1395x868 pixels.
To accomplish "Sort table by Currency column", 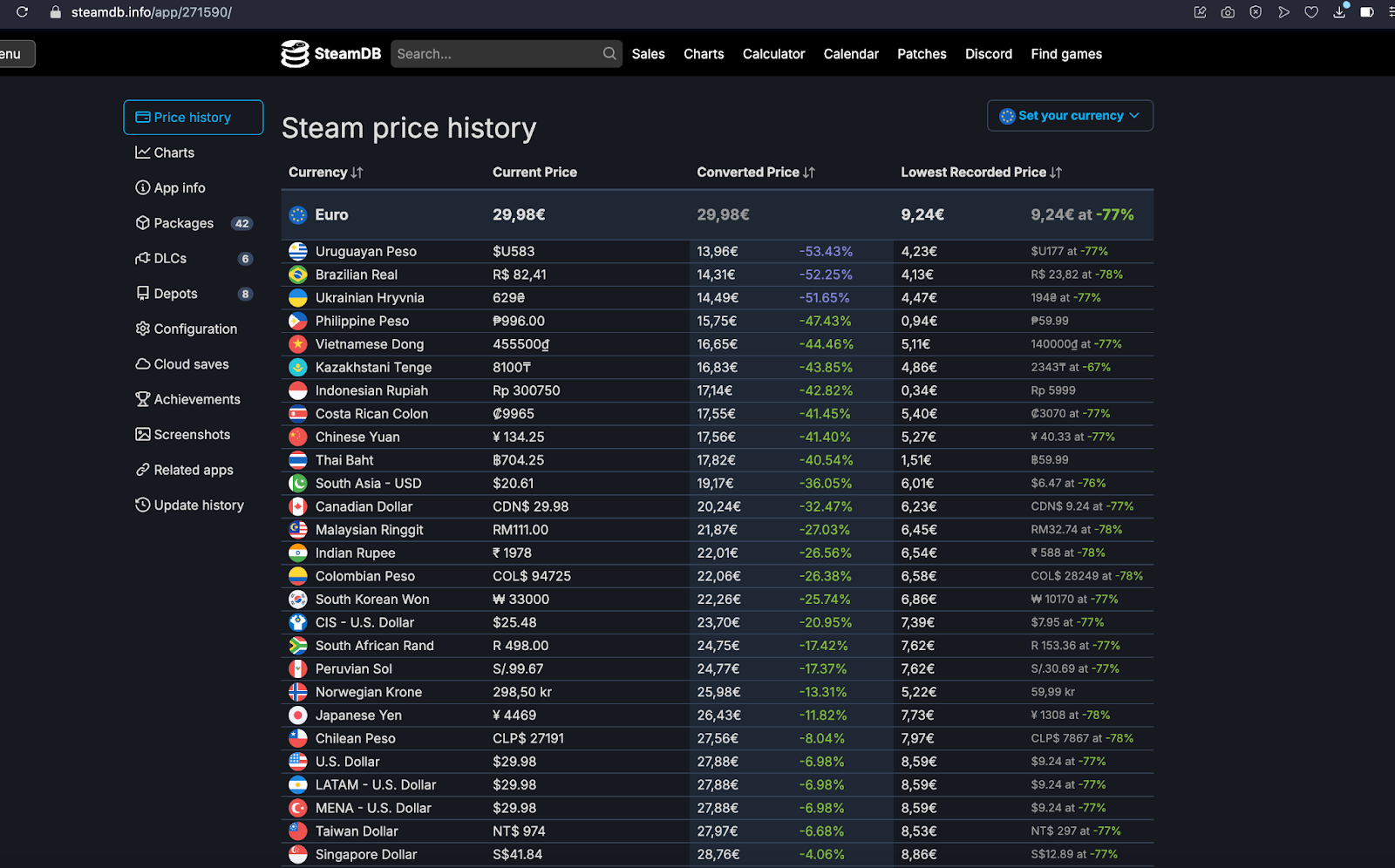I will [325, 173].
